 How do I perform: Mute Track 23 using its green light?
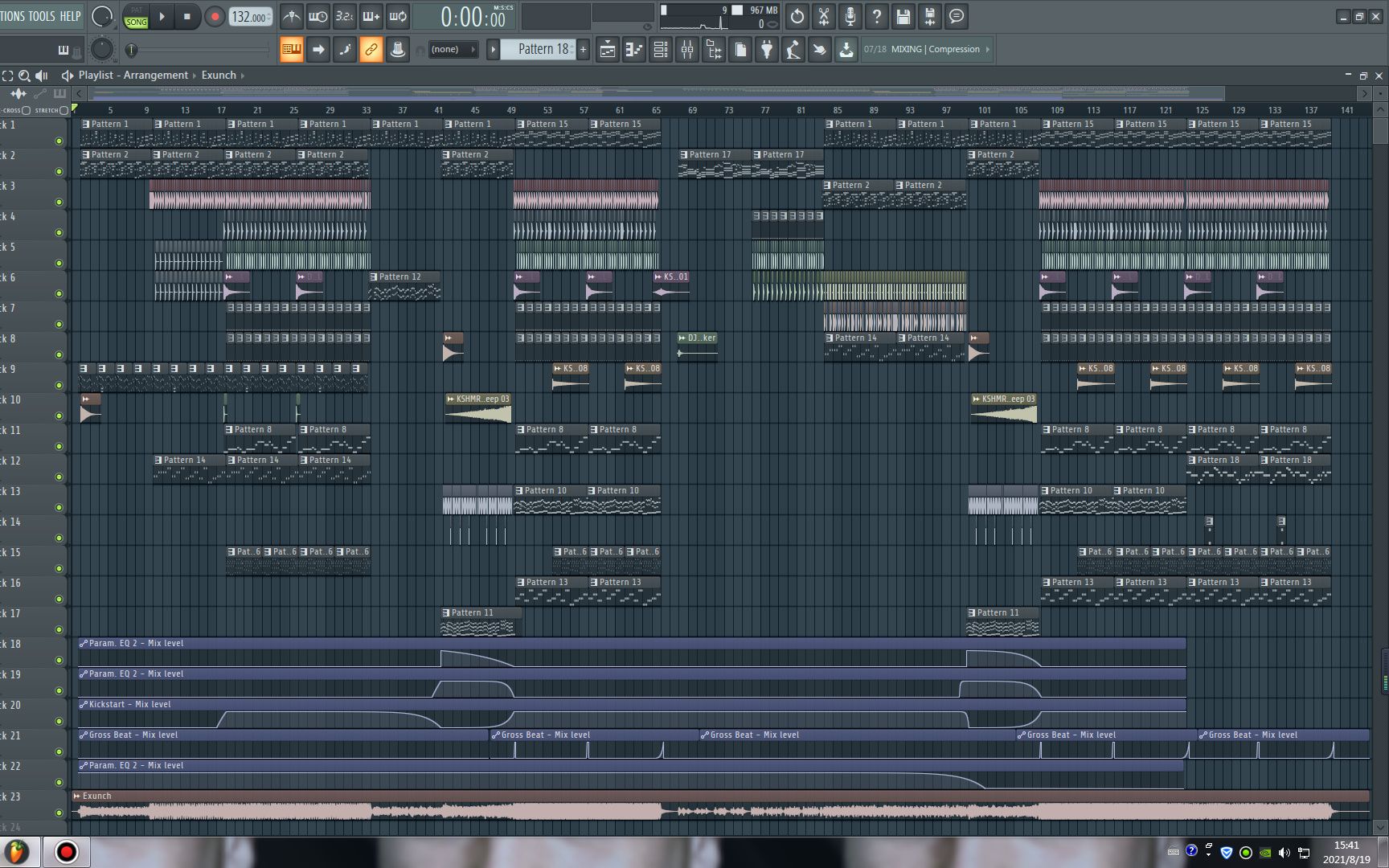[59, 813]
